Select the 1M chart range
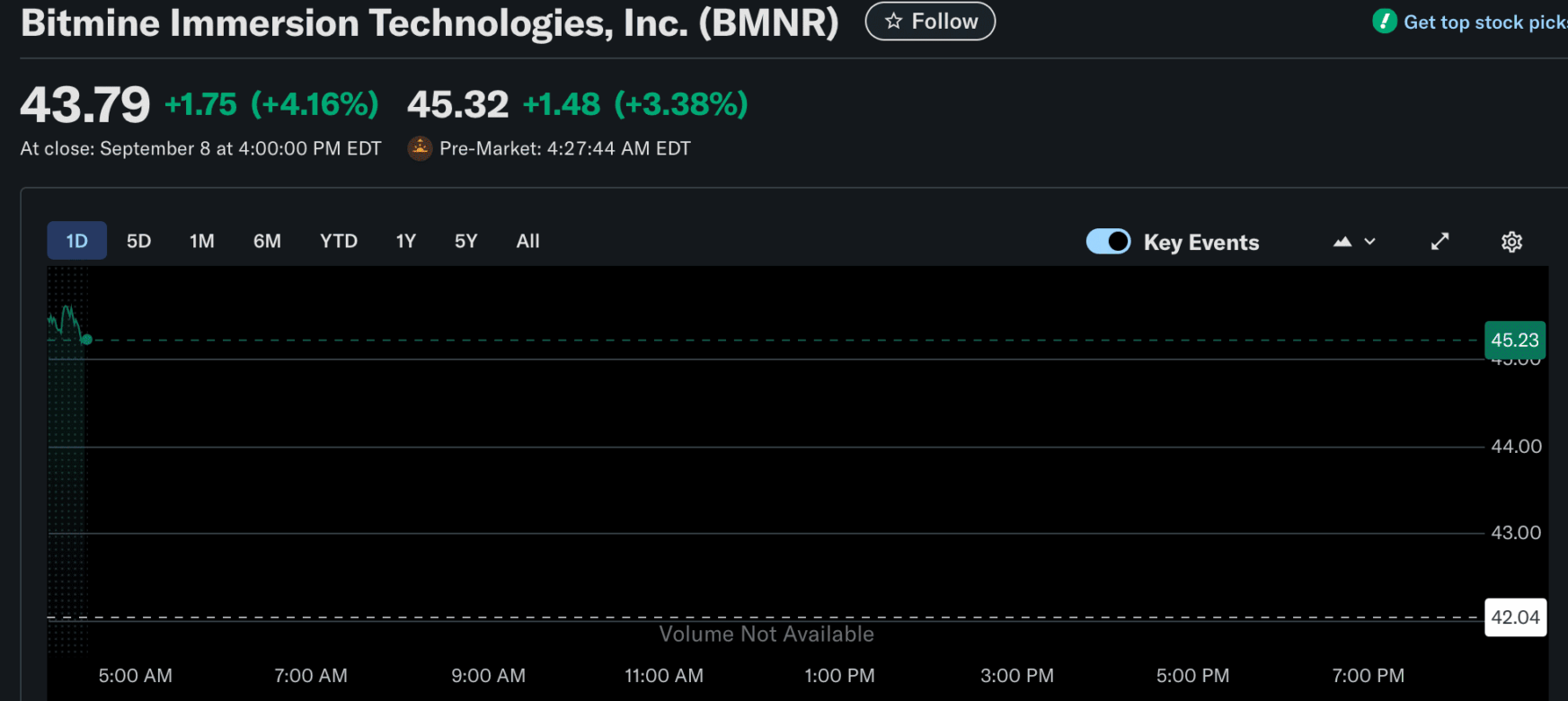The image size is (1568, 701). pyautogui.click(x=202, y=241)
